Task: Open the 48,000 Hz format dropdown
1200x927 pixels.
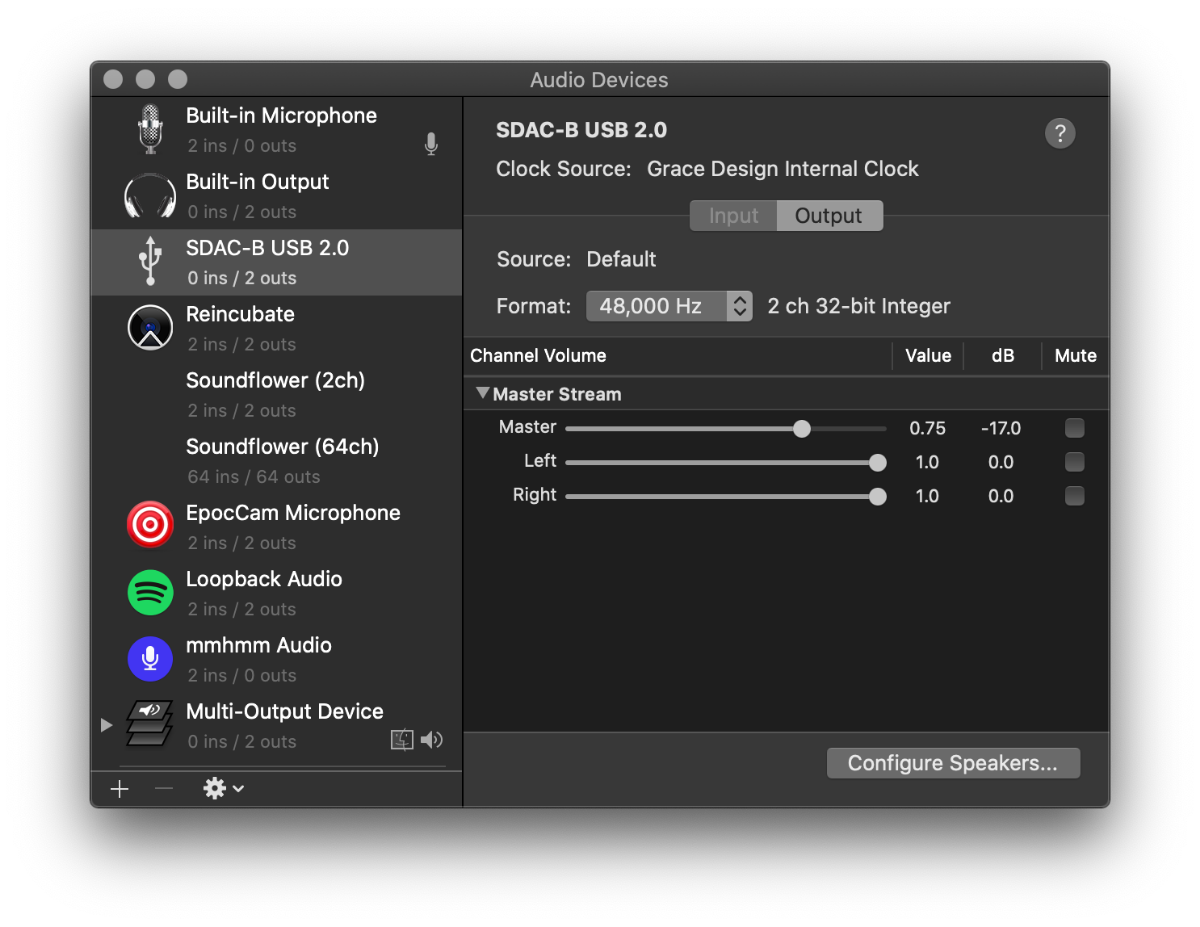Action: coord(669,306)
